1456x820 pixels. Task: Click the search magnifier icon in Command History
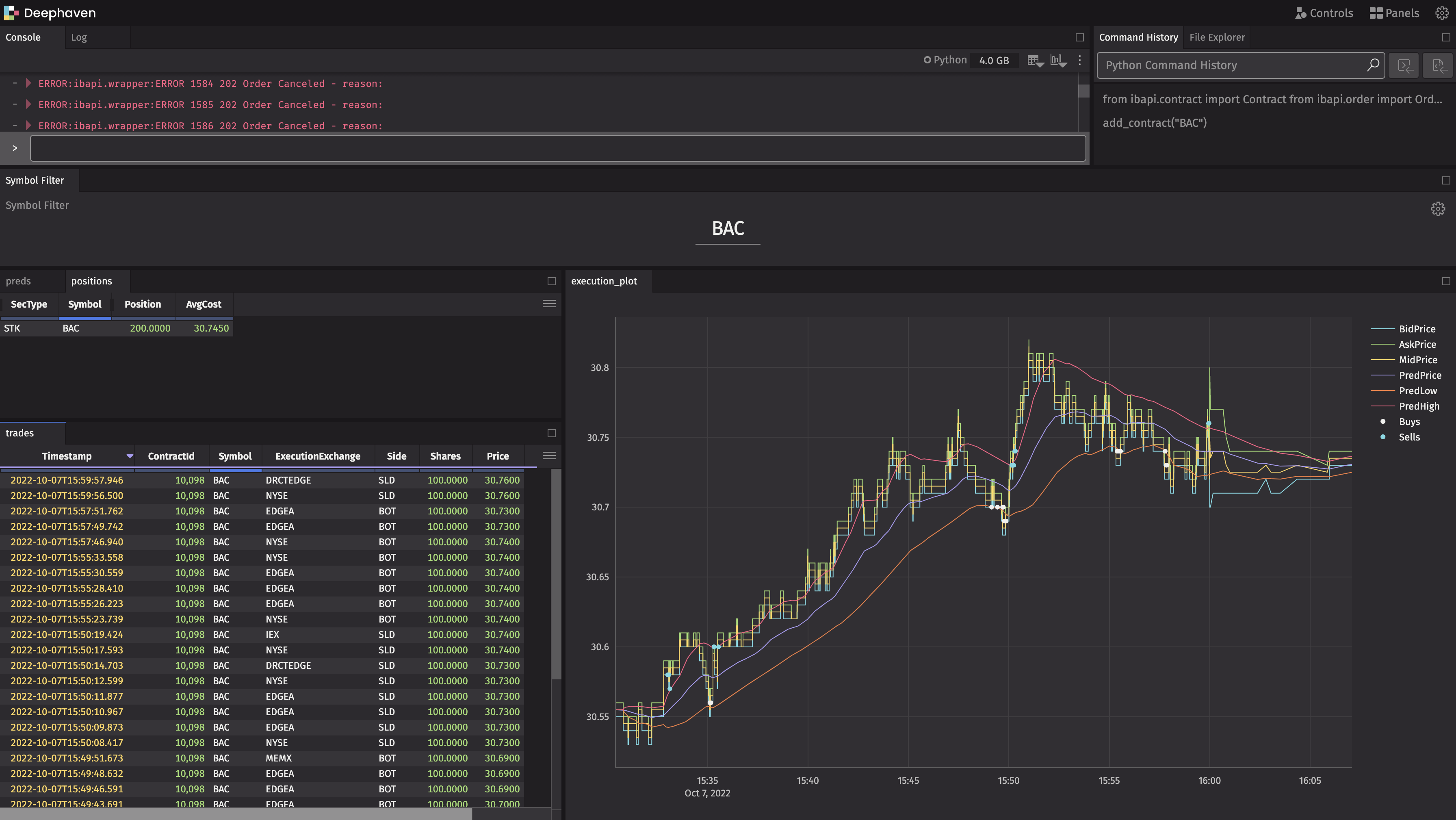pos(1373,65)
